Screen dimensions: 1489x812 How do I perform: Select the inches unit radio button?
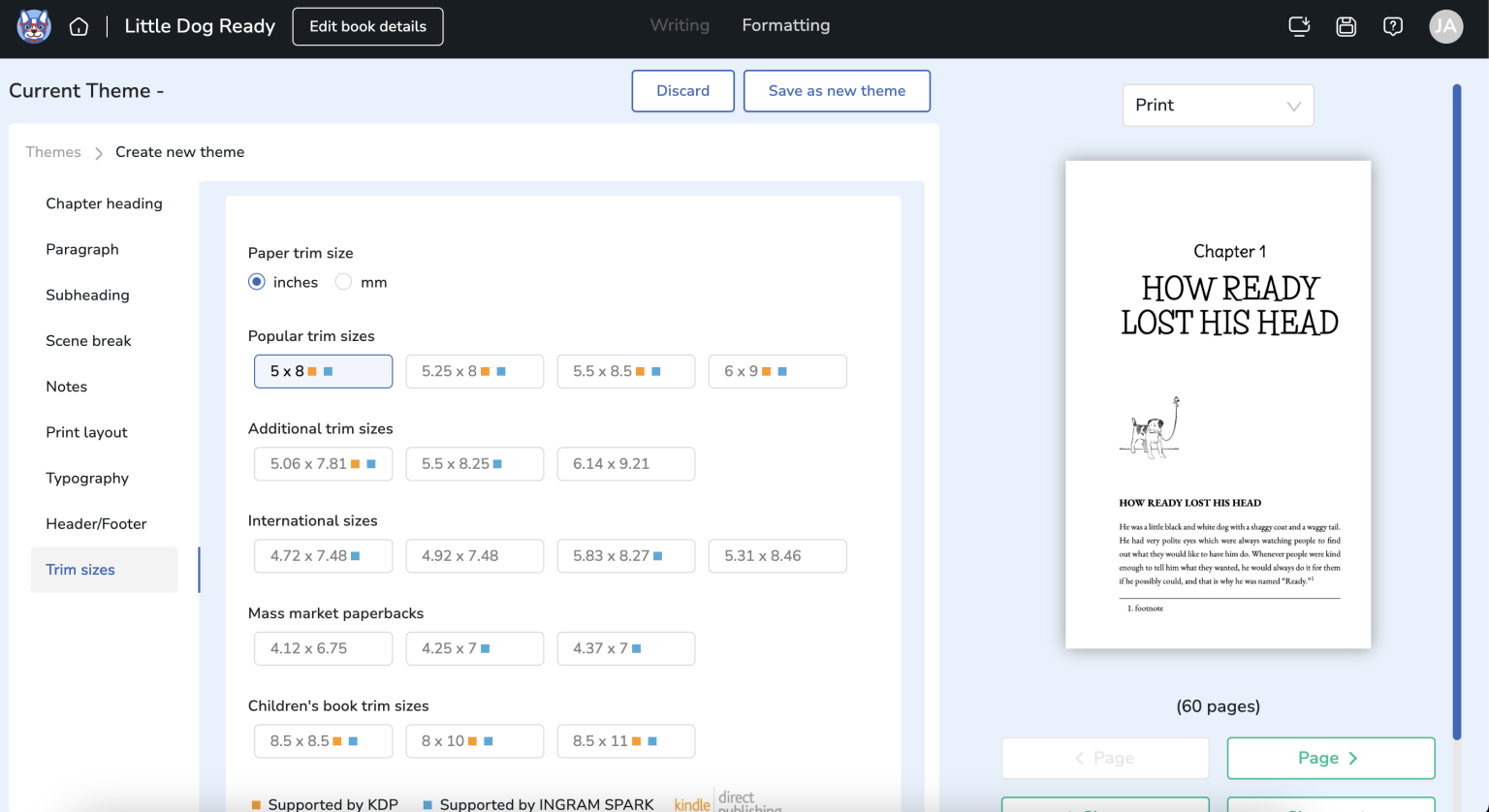point(256,281)
